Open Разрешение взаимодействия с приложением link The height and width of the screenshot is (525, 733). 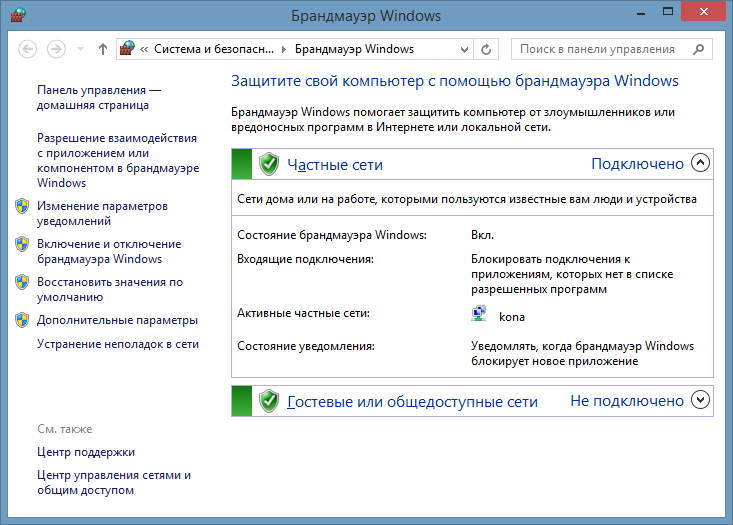pyautogui.click(x=118, y=160)
